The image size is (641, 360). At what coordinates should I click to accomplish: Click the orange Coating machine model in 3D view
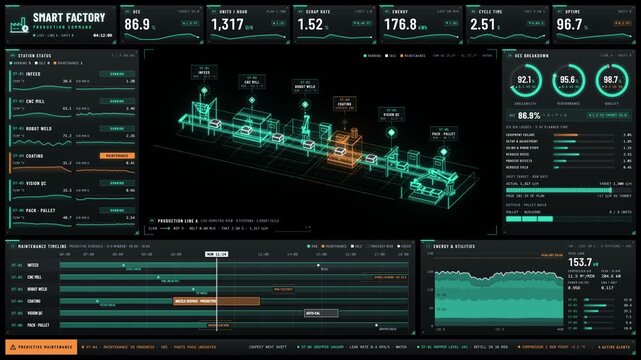click(x=345, y=149)
